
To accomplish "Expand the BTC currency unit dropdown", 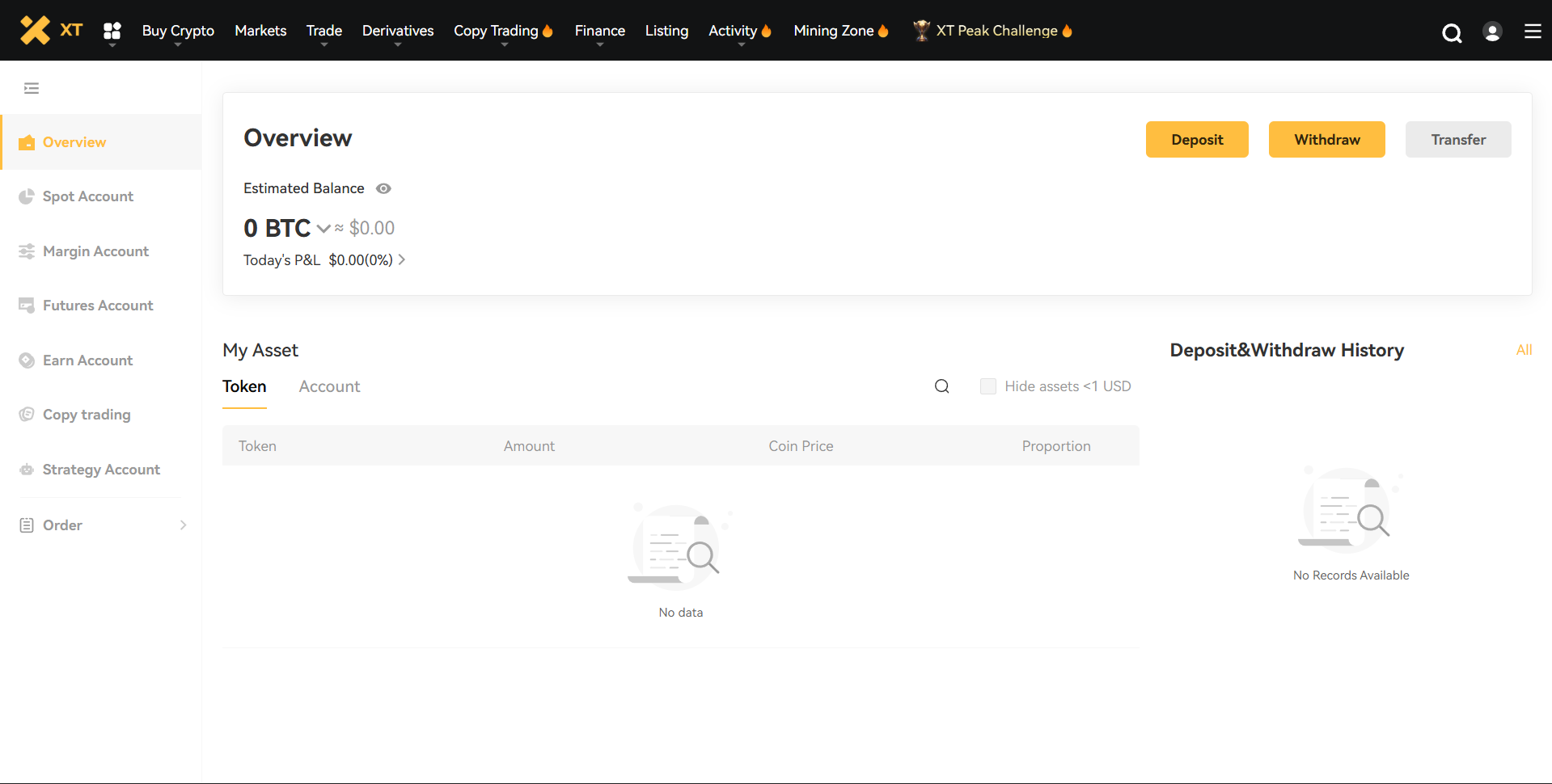I will tap(324, 229).
